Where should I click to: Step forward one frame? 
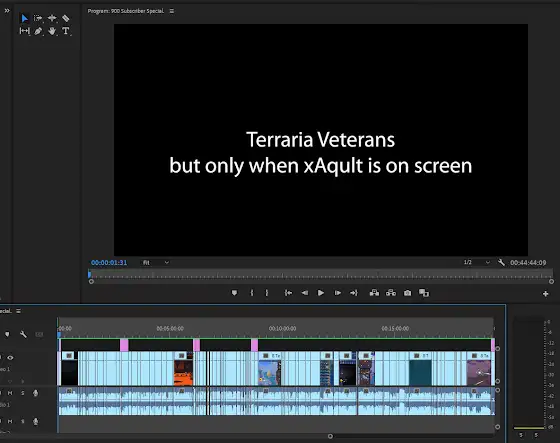pos(338,293)
